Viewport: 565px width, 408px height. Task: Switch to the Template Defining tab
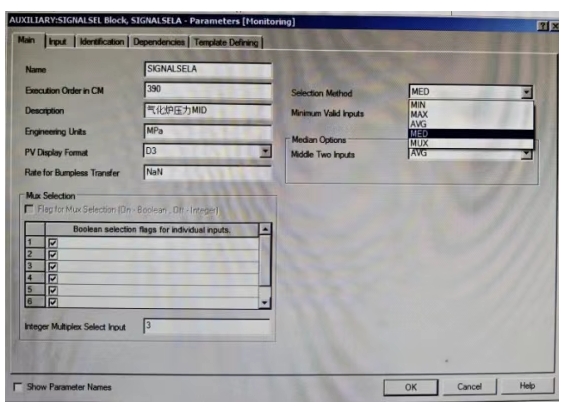(x=226, y=42)
